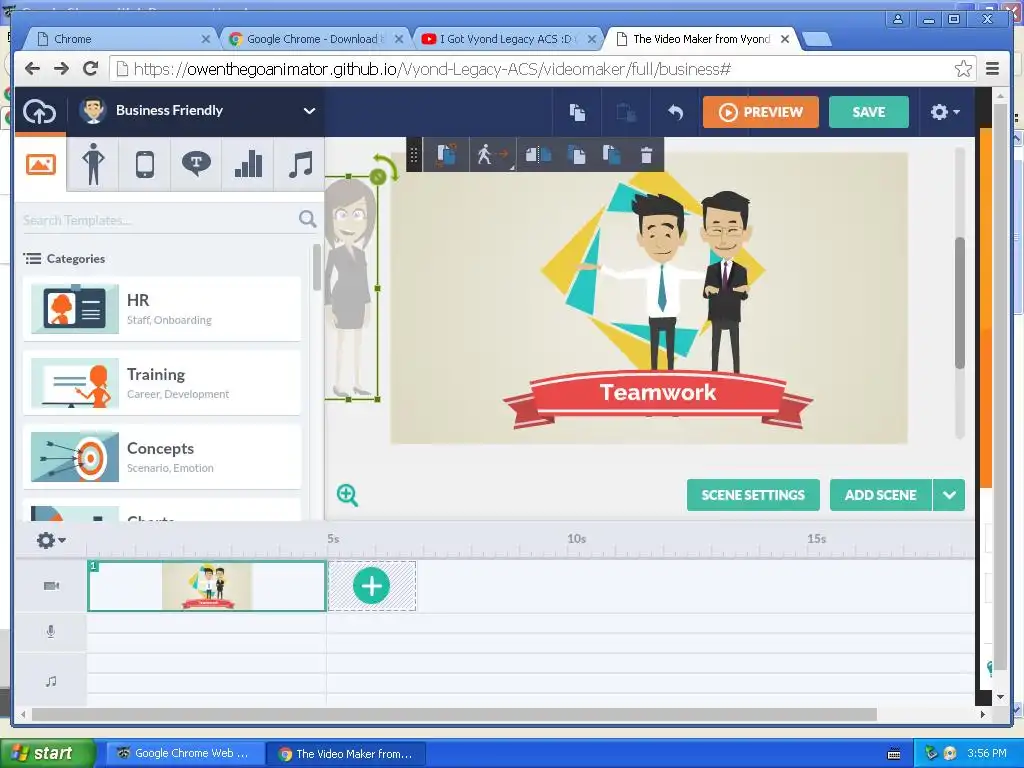
Task: Click the Chrome user profile icon
Action: coord(898,19)
